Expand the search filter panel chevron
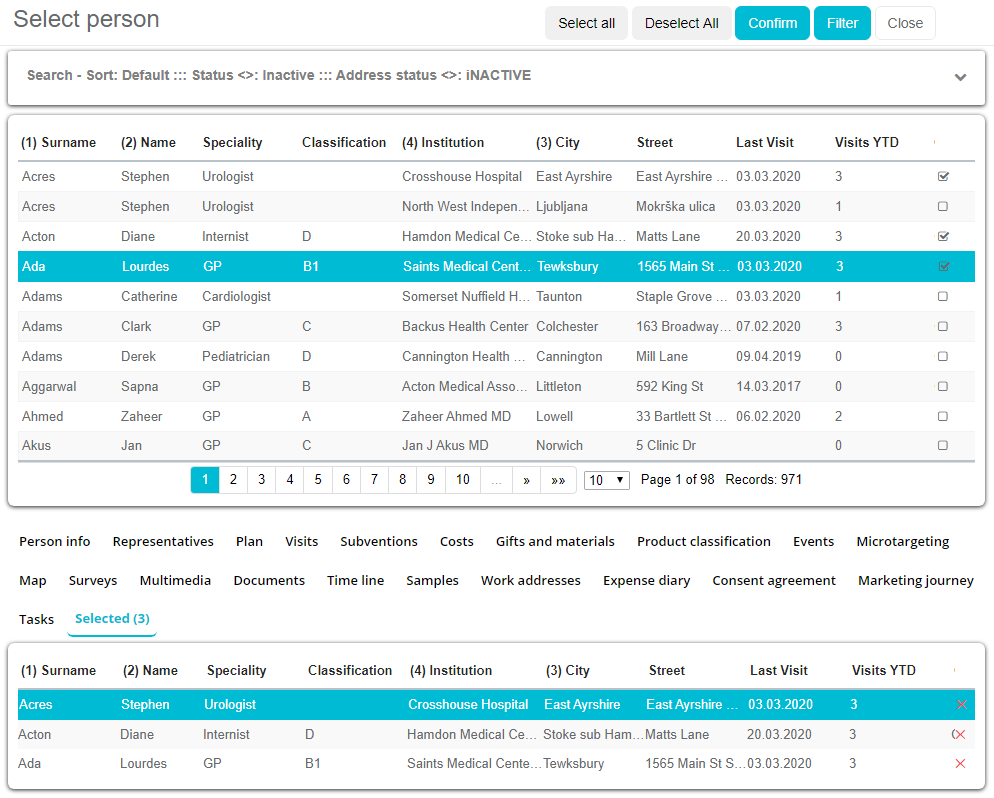 960,77
